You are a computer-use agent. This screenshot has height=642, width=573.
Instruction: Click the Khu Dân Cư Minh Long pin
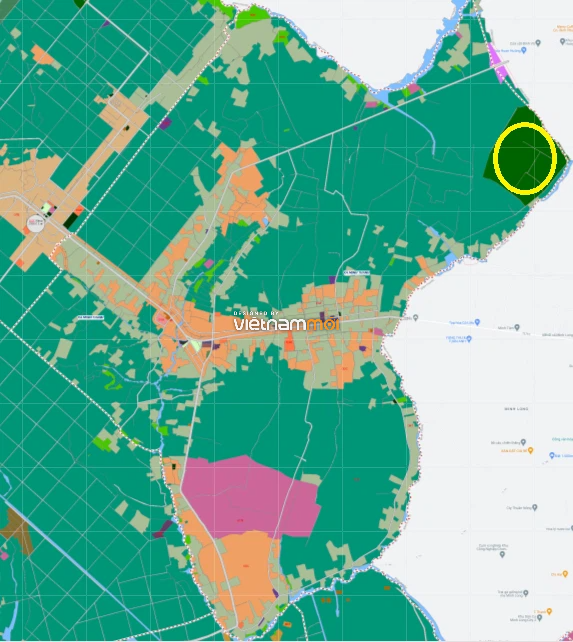pyautogui.click(x=539, y=618)
